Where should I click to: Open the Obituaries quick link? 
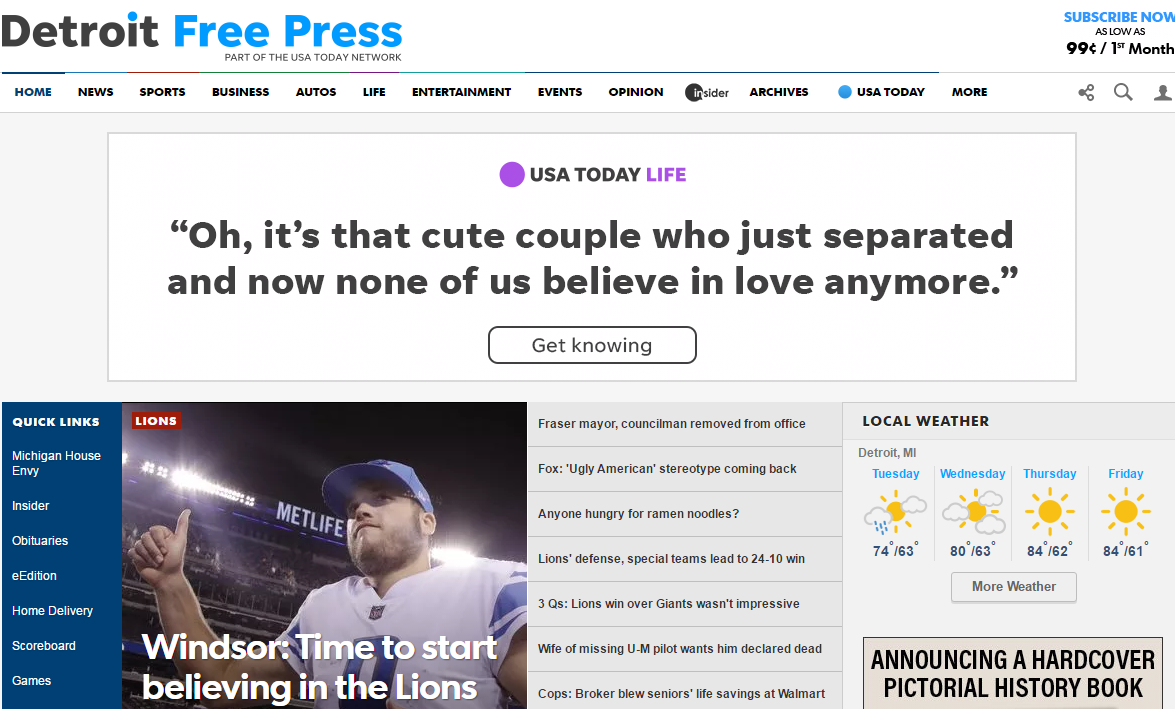[40, 541]
